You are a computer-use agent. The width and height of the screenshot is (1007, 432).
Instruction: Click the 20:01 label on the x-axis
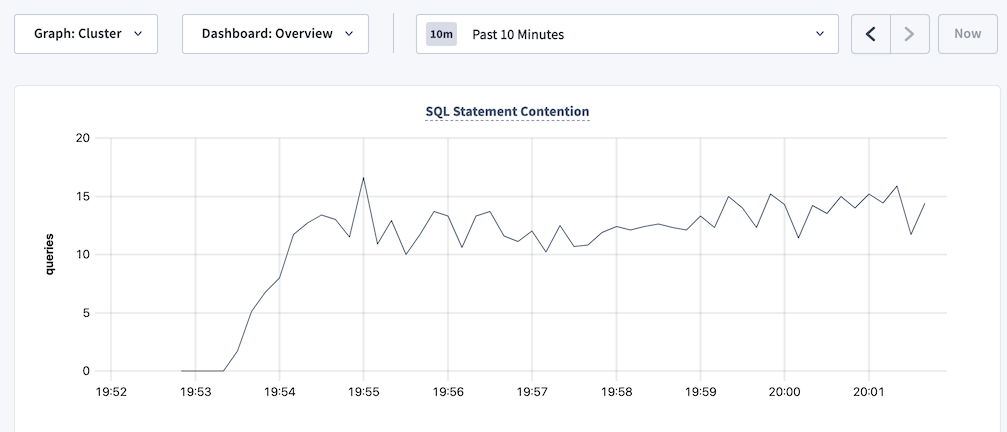pos(868,393)
